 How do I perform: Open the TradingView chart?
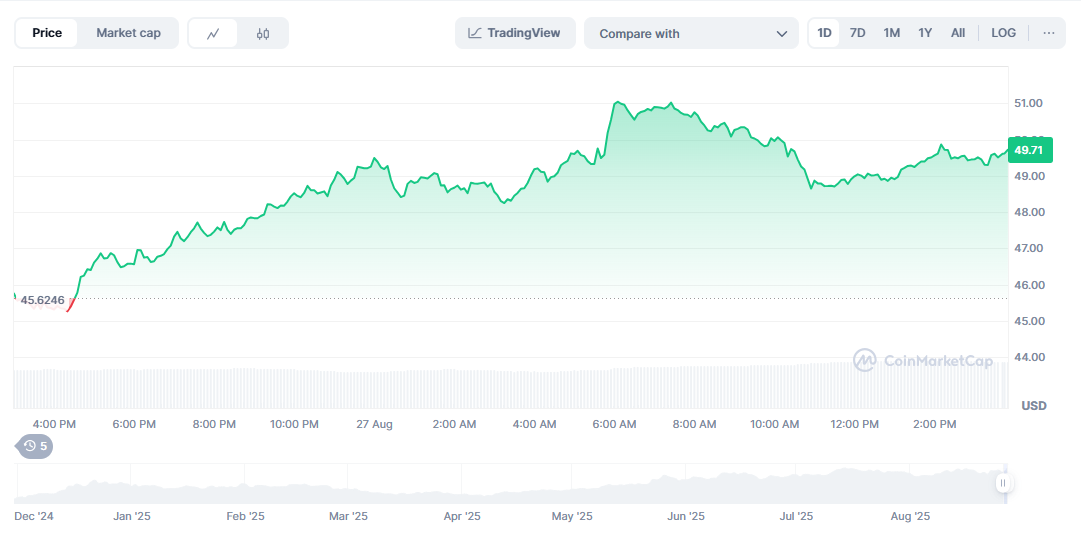tap(515, 33)
